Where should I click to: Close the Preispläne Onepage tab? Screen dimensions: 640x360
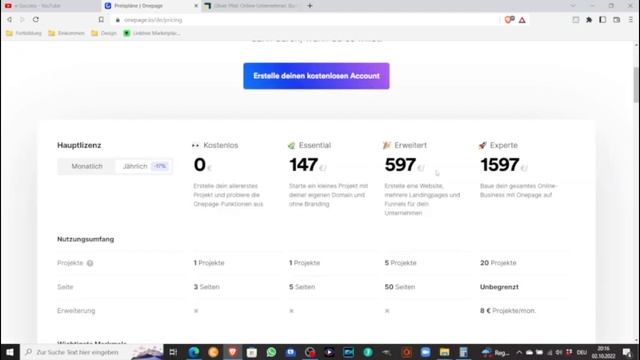tap(196, 6)
